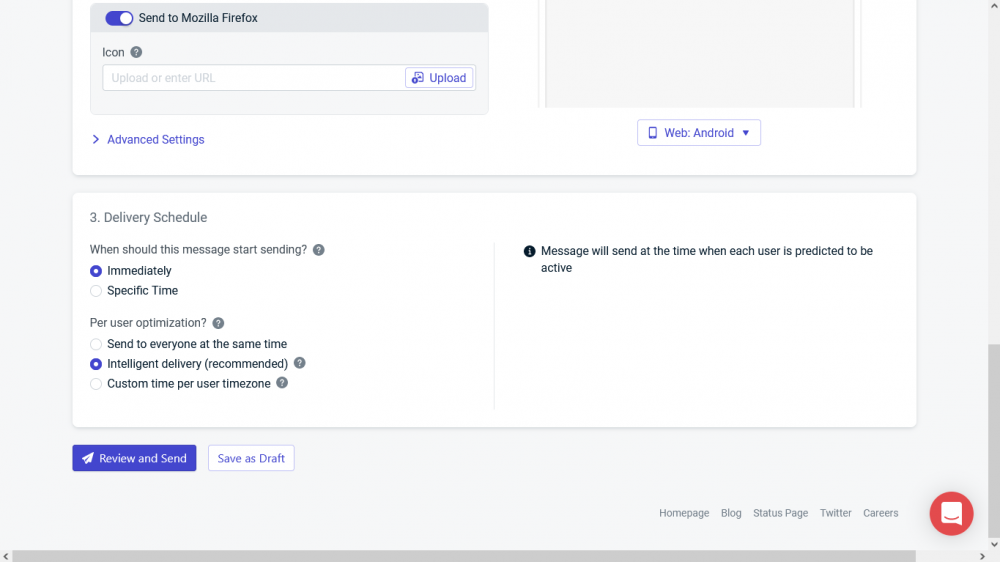Viewport: 1000px width, 562px height.
Task: Click the Upload icon button
Action: coord(439,78)
